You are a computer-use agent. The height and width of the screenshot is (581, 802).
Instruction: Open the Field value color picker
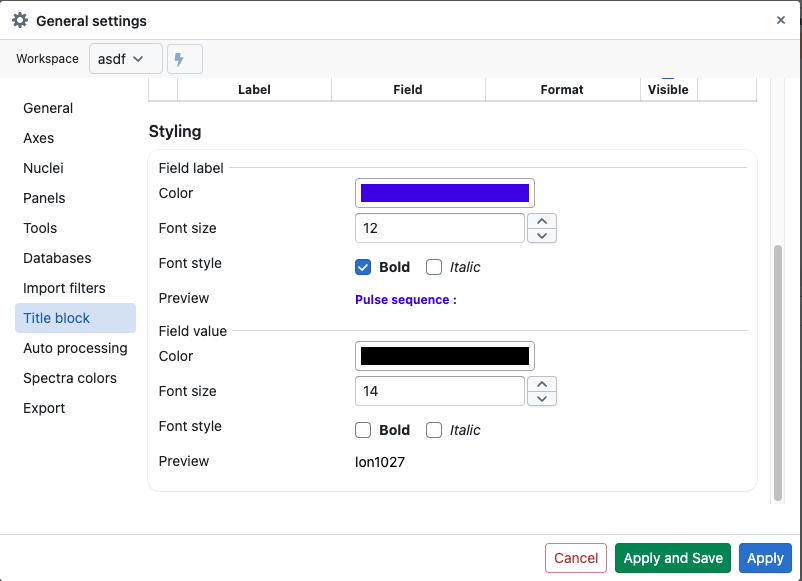[x=444, y=356]
